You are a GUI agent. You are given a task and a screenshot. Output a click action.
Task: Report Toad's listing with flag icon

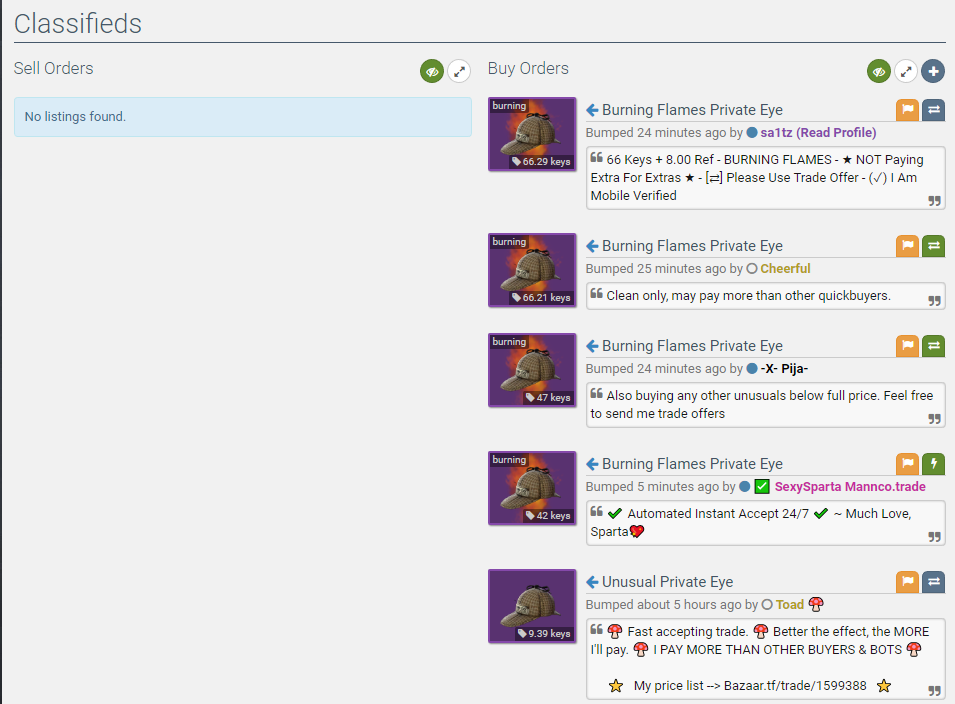coord(907,582)
